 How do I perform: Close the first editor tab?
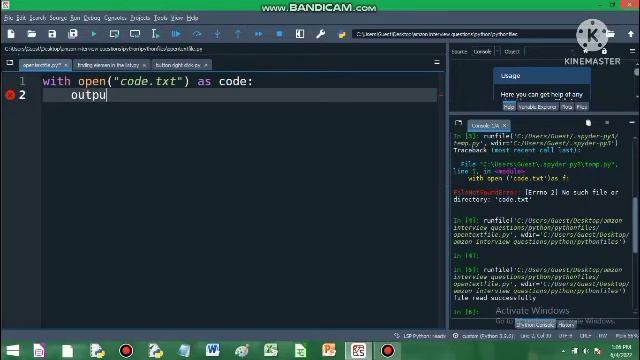click(66, 65)
